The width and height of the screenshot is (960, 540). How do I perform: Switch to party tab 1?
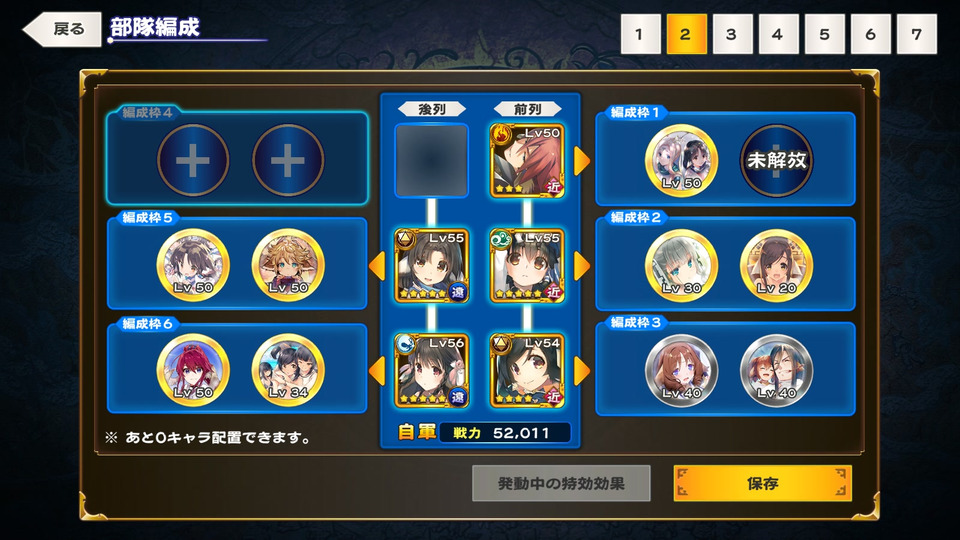pyautogui.click(x=640, y=34)
